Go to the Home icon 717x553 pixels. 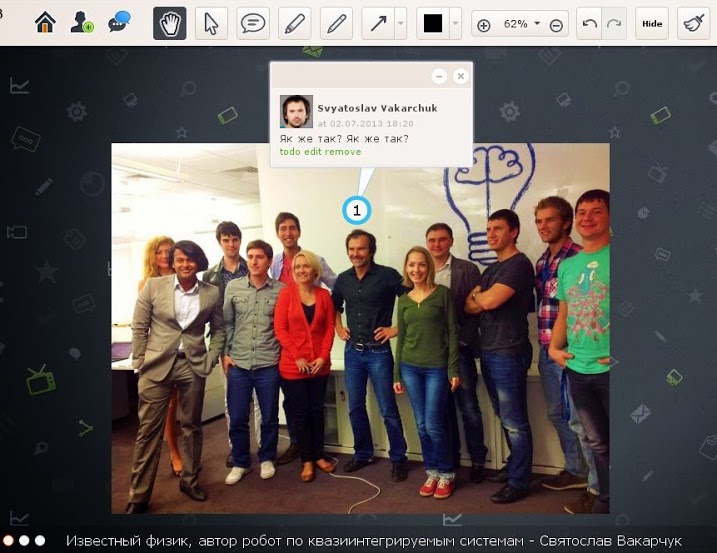[x=45, y=23]
